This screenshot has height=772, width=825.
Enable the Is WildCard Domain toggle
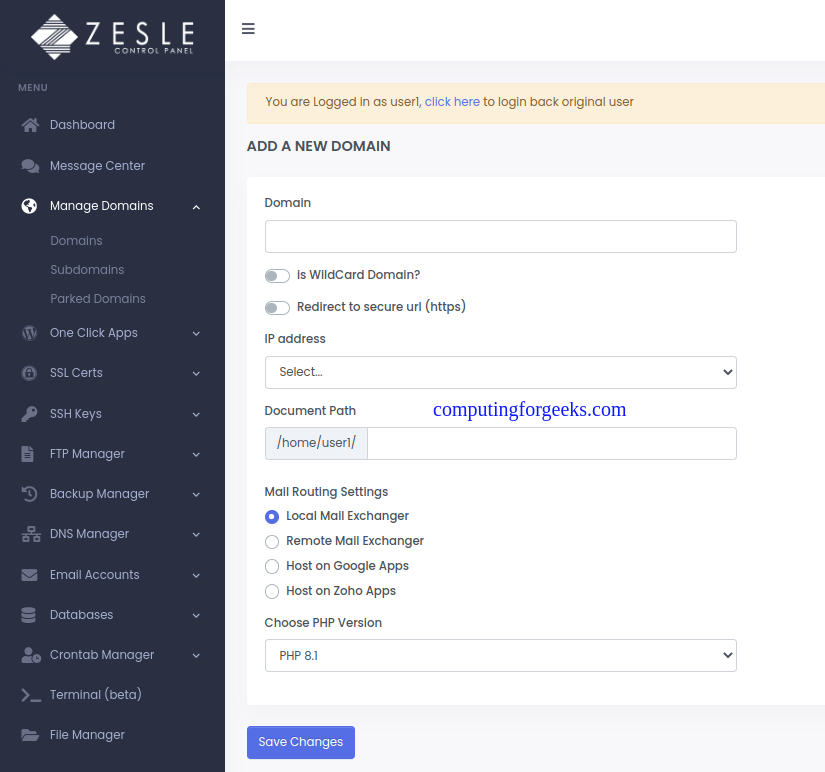277,276
